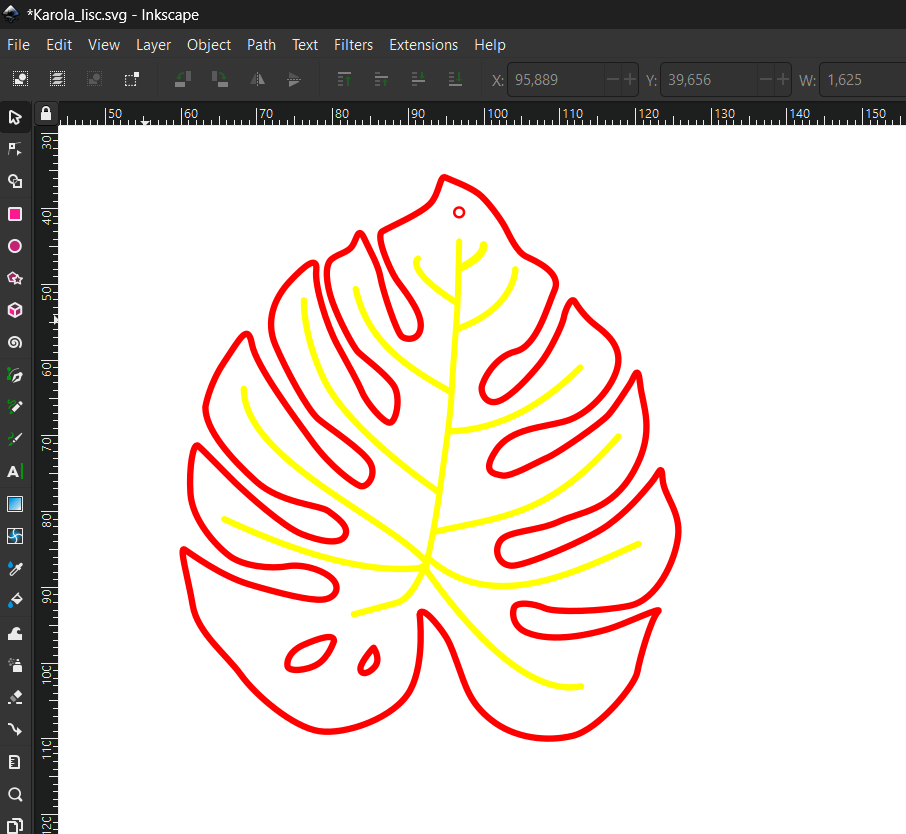Flip selection horizontally
Viewport: 906px width, 834px height.
coord(257,79)
